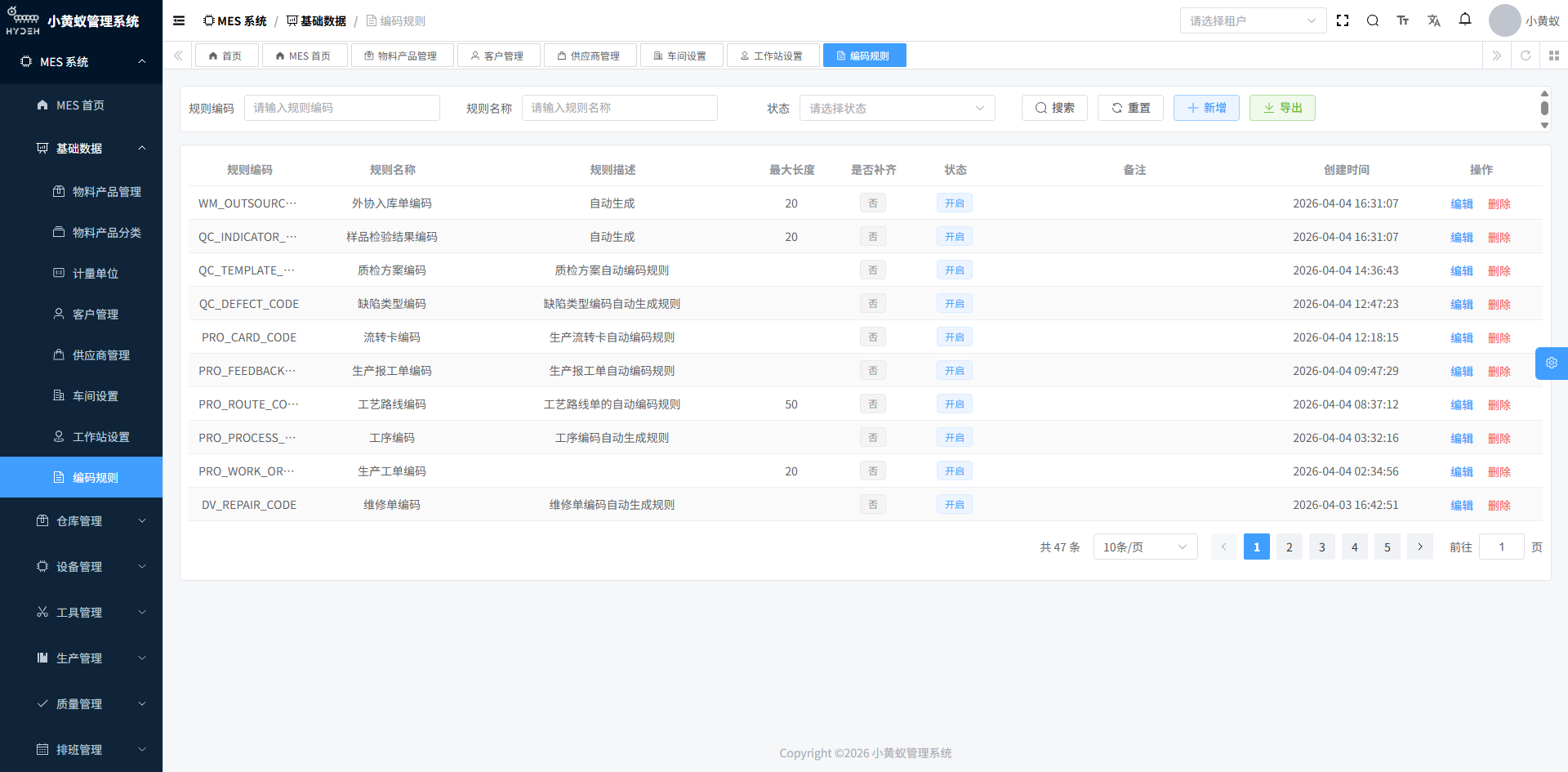Select 编码规则 in the sidebar
This screenshot has height=772, width=1568.
tap(81, 477)
